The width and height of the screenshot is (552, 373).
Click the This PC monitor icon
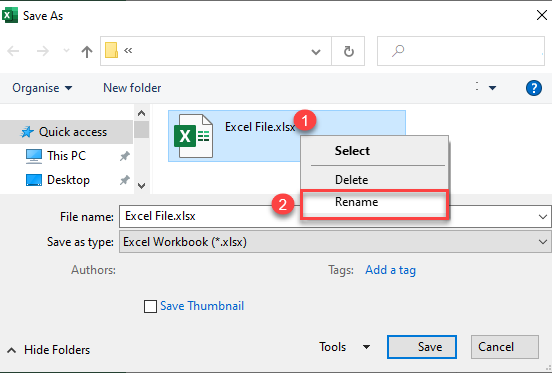[34, 156]
